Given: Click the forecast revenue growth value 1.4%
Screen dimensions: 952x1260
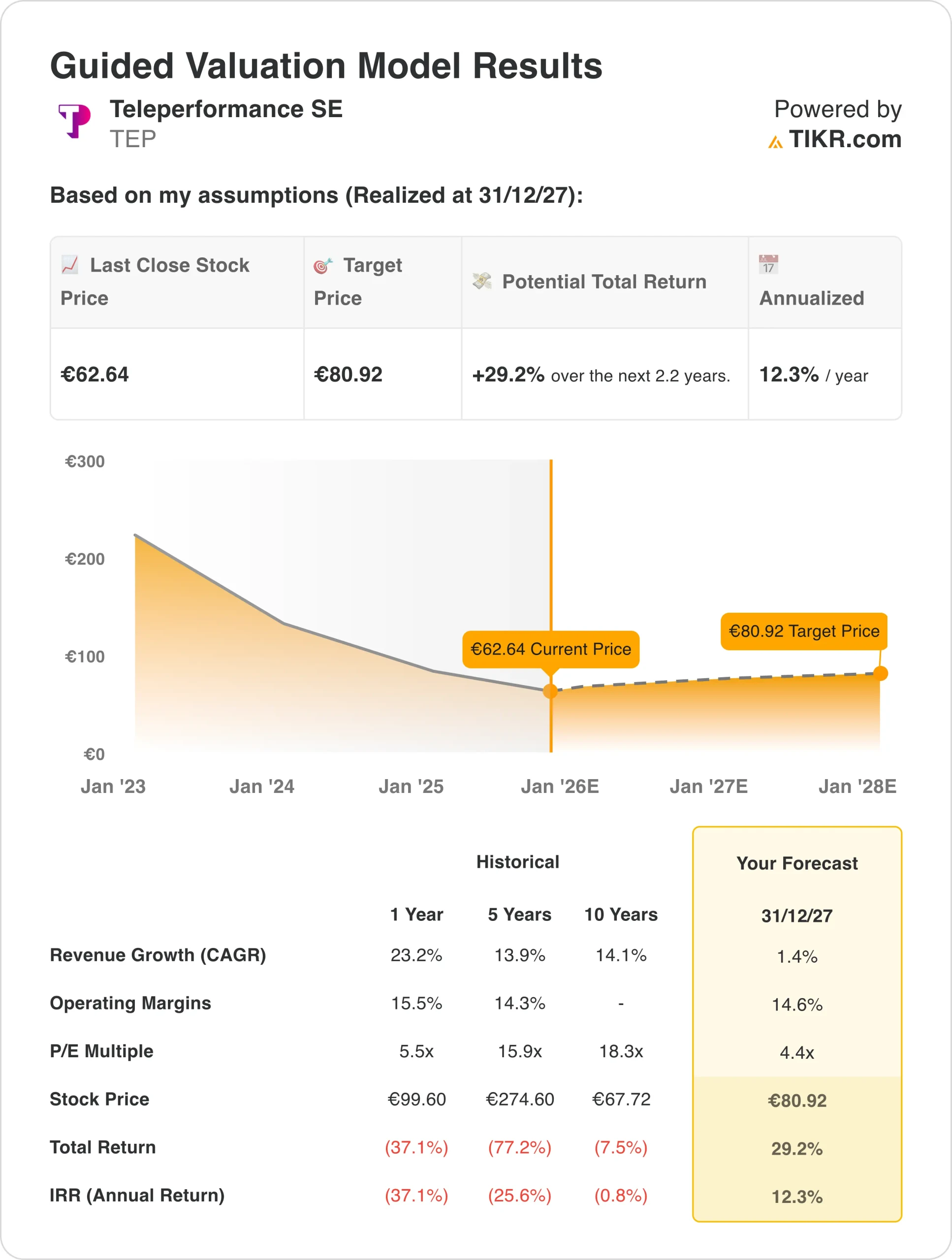Looking at the screenshot, I should click(x=796, y=956).
